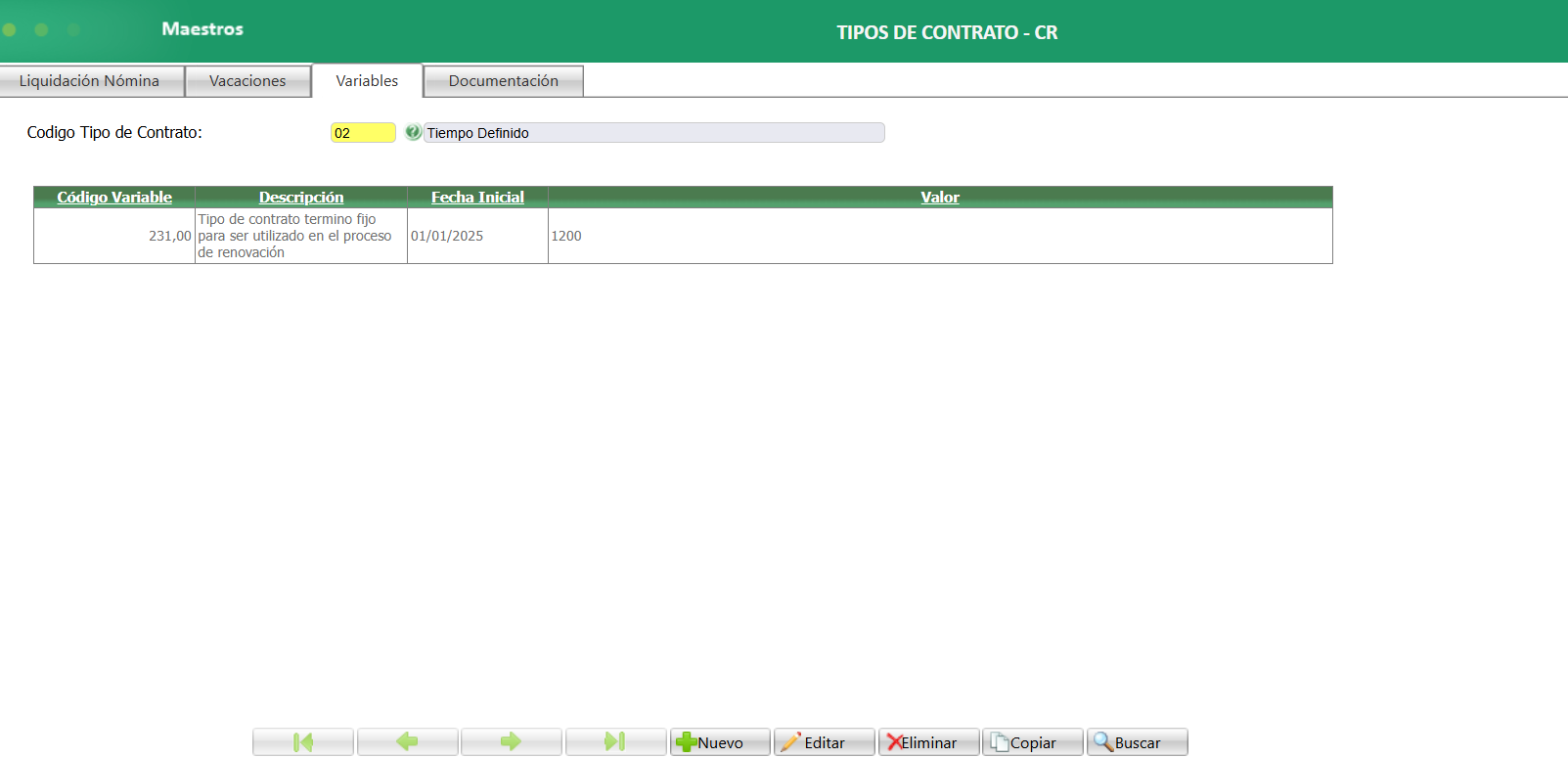The height and width of the screenshot is (758, 1568).
Task: Click the Maestros header label
Action: tap(202, 29)
